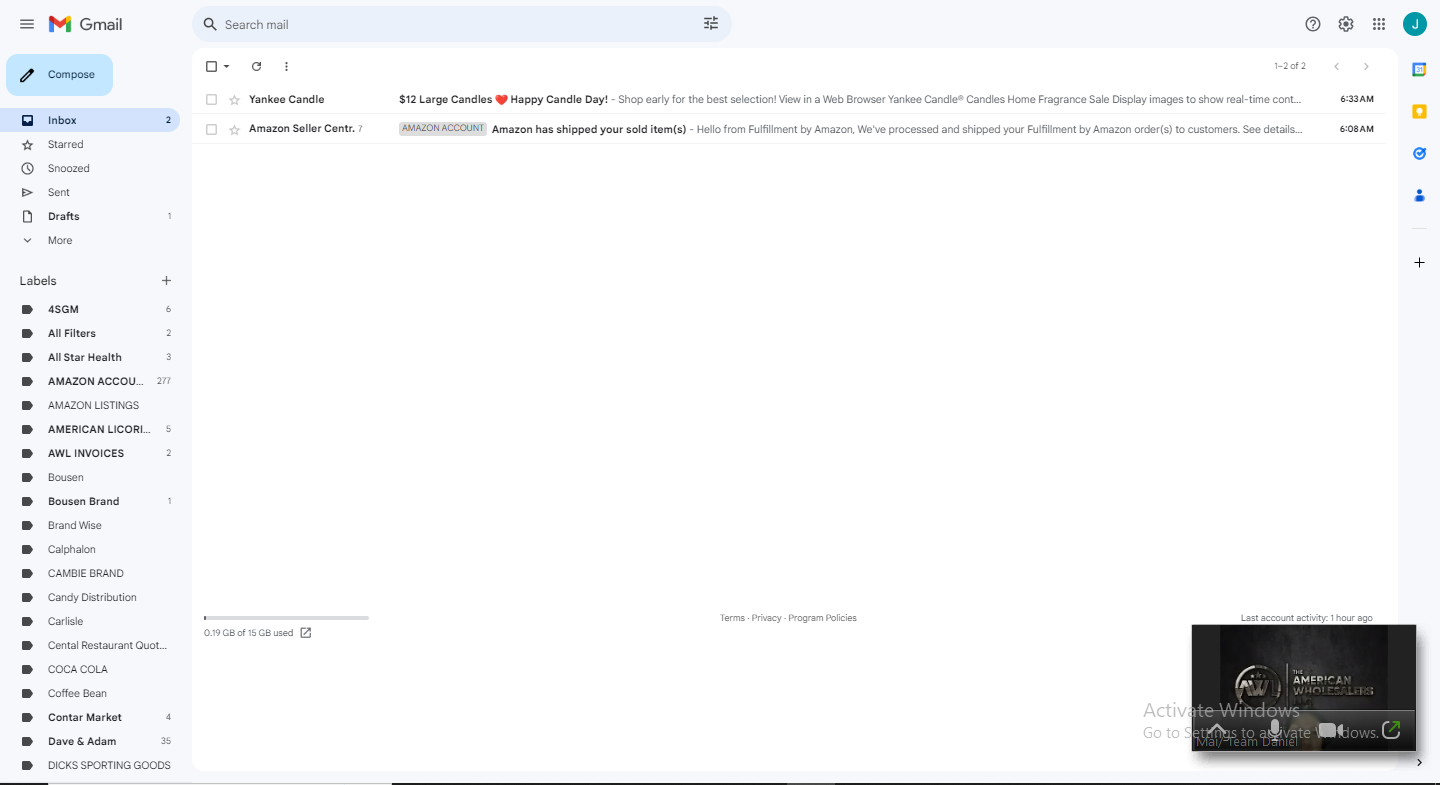Open the Carlisle label
Image resolution: width=1440 pixels, height=785 pixels.
tap(90, 621)
